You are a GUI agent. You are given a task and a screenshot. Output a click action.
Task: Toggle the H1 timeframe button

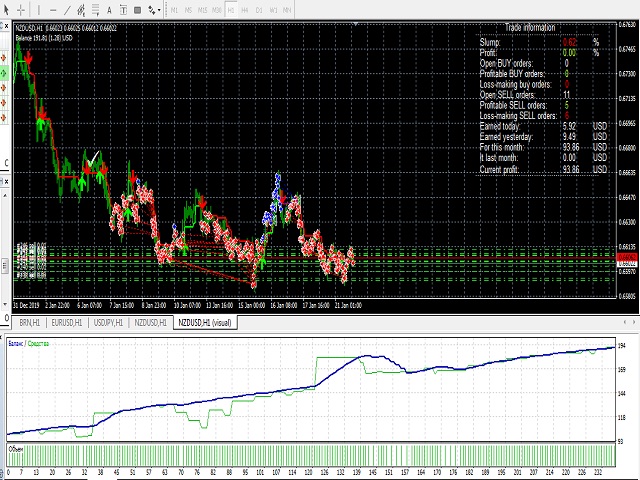pyautogui.click(x=231, y=10)
